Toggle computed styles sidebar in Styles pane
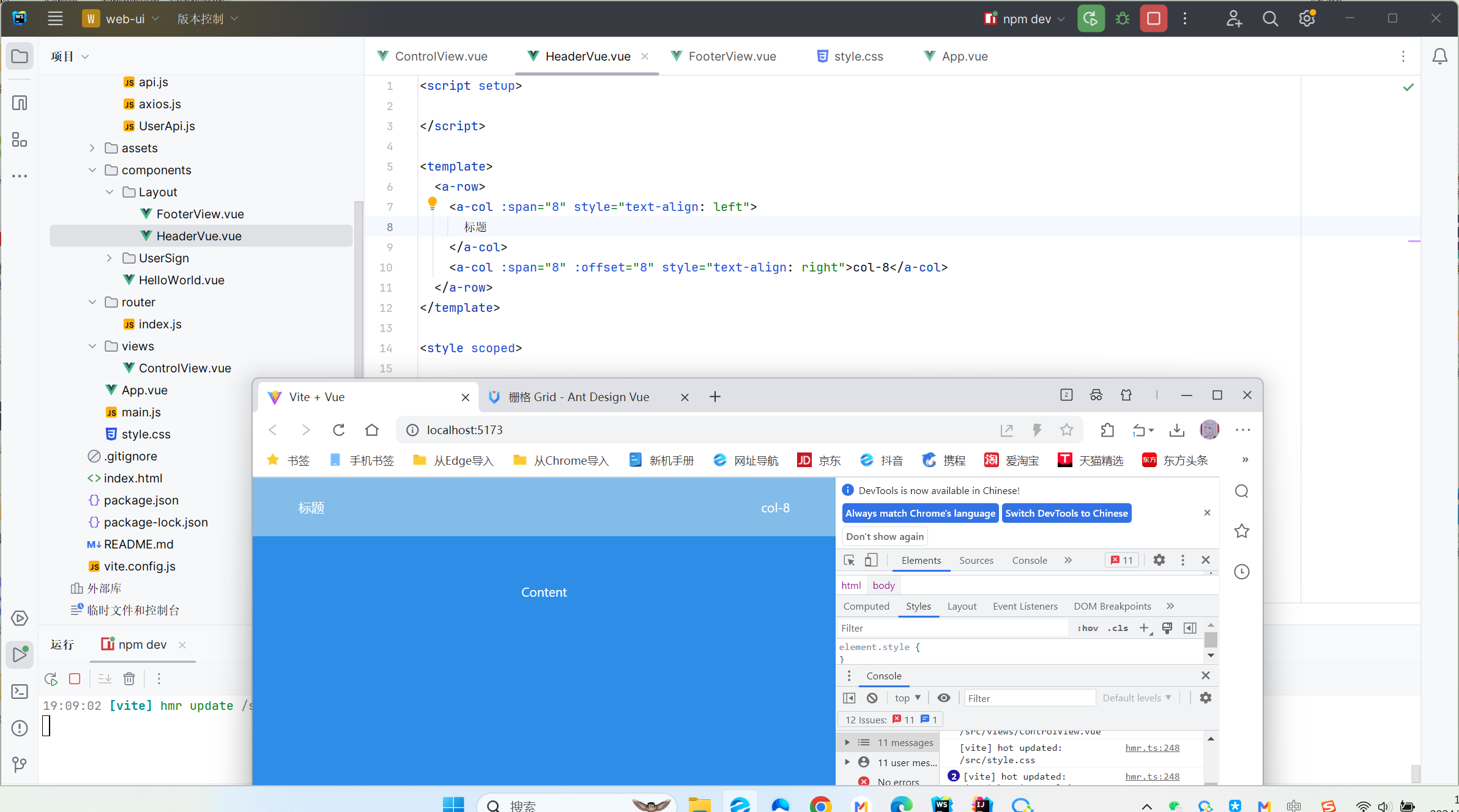Image resolution: width=1459 pixels, height=812 pixels. pyautogui.click(x=1190, y=628)
